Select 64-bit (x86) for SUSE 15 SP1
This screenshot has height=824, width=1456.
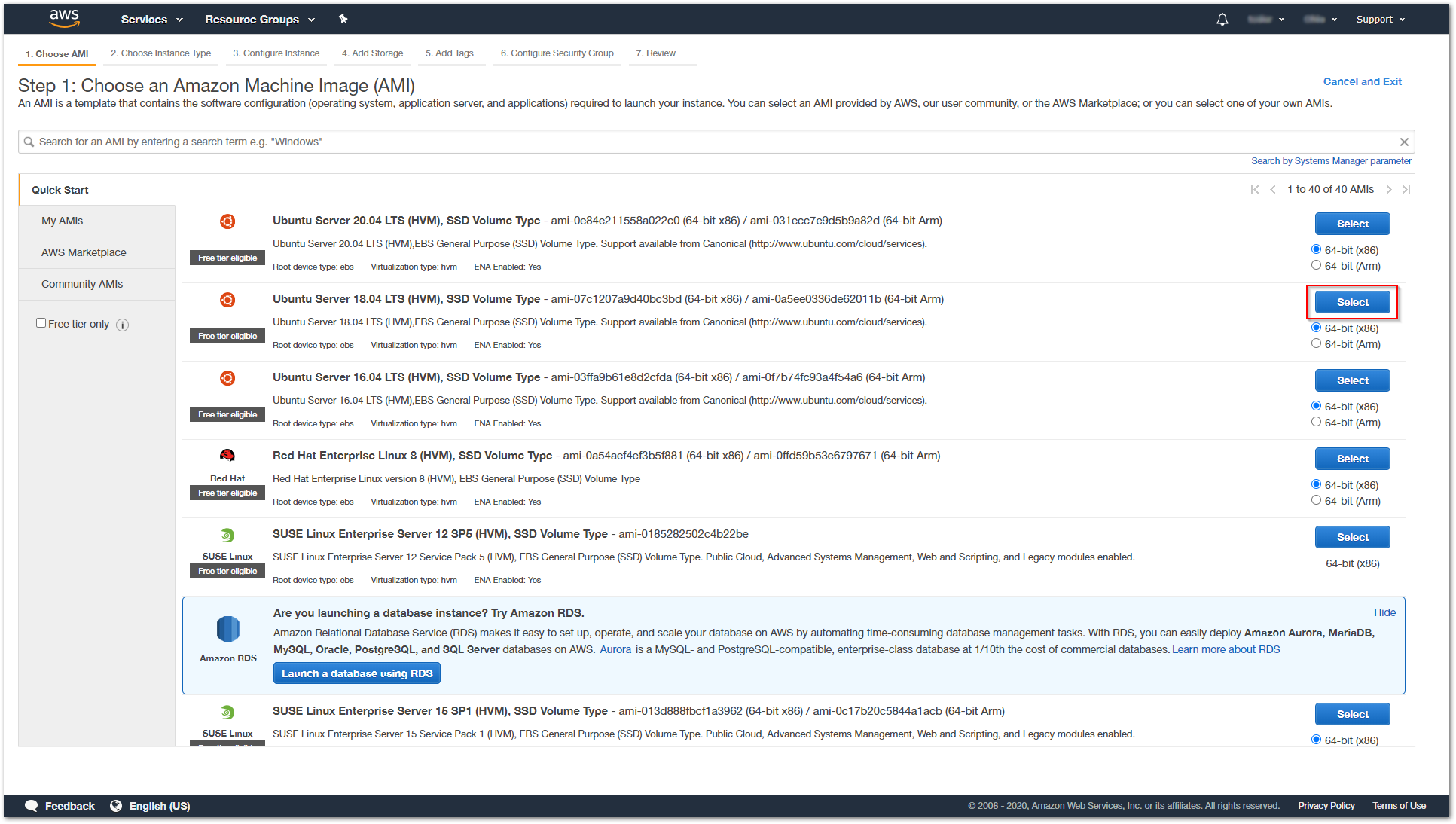pyautogui.click(x=1316, y=740)
